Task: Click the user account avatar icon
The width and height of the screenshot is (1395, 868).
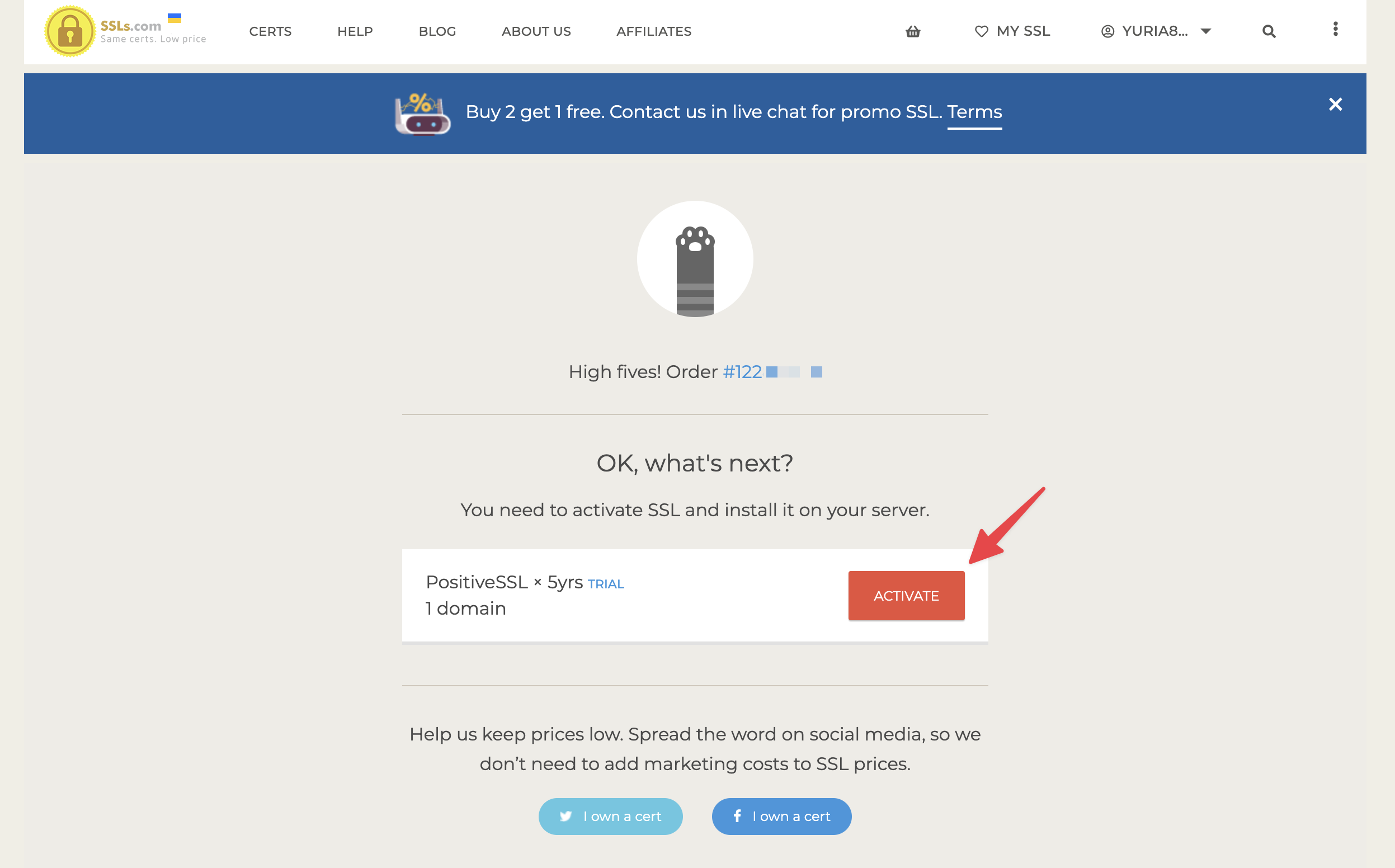Action: pos(1107,31)
